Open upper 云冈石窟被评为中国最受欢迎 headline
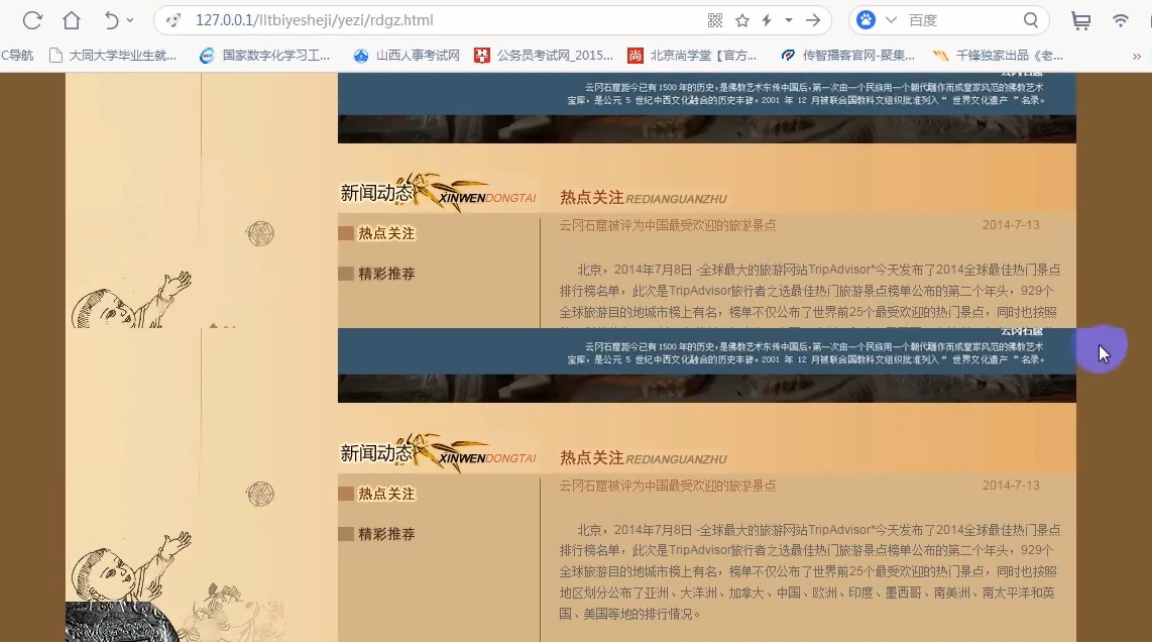The width and height of the screenshot is (1152, 642). 667,226
